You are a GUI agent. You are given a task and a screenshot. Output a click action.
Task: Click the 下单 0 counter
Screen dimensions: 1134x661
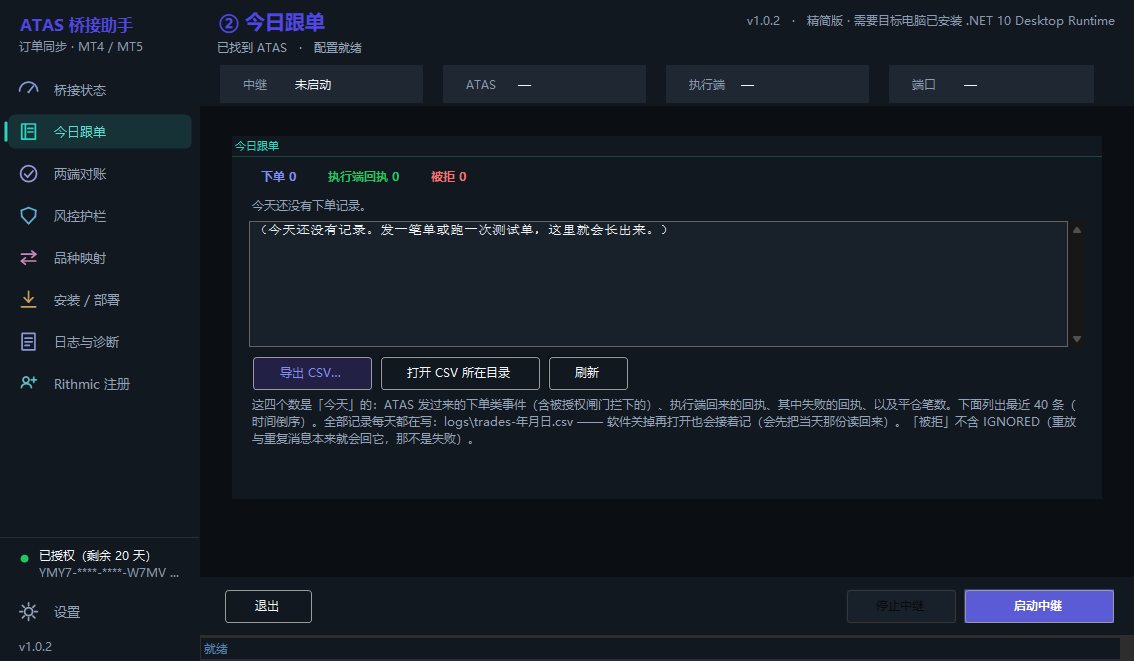tap(278, 176)
